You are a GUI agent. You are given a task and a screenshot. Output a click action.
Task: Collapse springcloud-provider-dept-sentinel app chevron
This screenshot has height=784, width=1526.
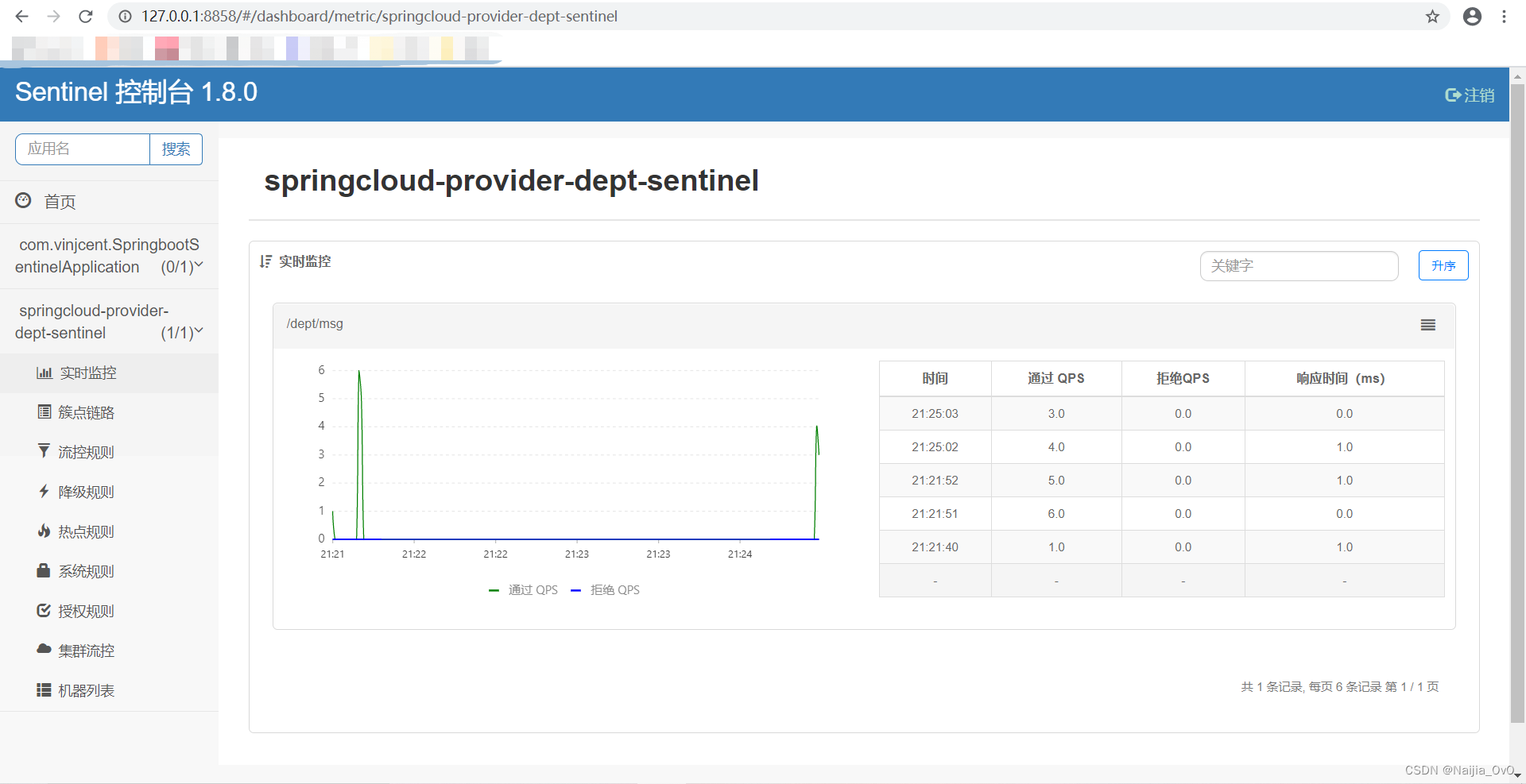click(199, 330)
